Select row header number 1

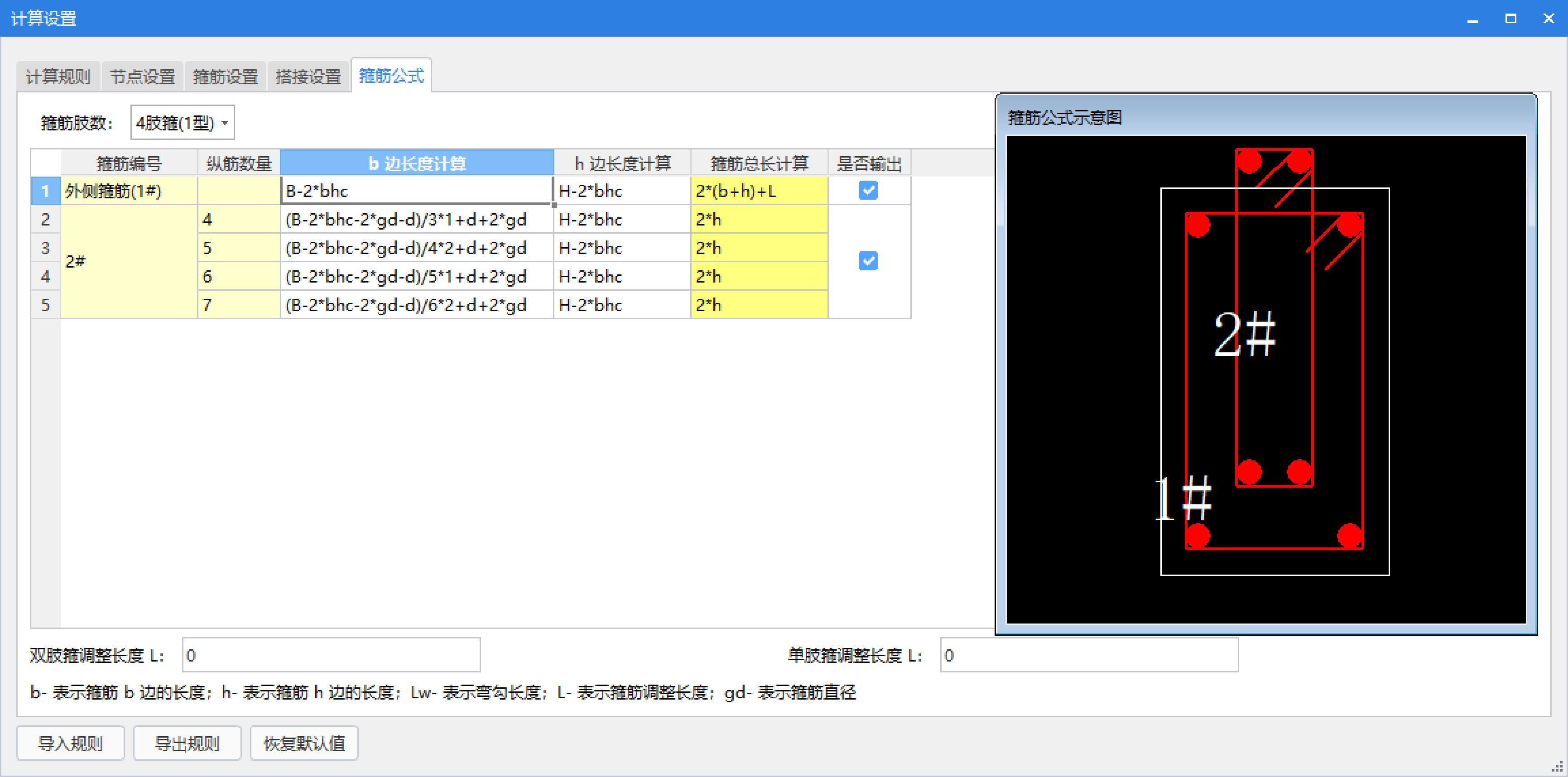(46, 191)
